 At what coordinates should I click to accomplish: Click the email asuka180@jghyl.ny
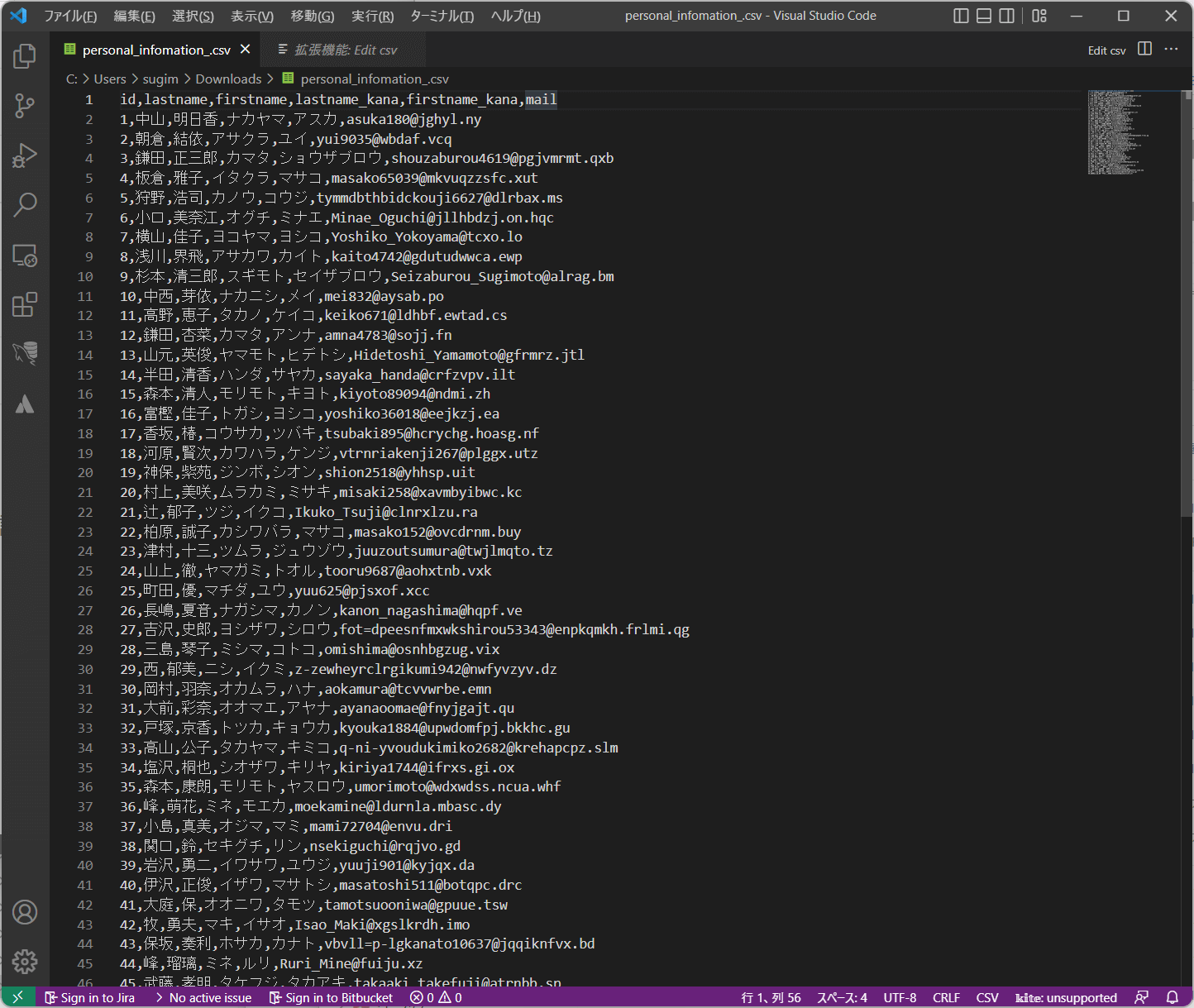(413, 119)
